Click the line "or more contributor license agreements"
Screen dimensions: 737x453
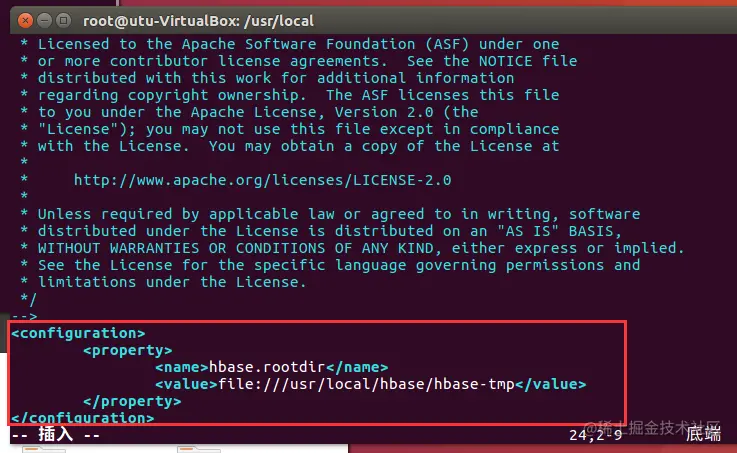tap(299, 61)
